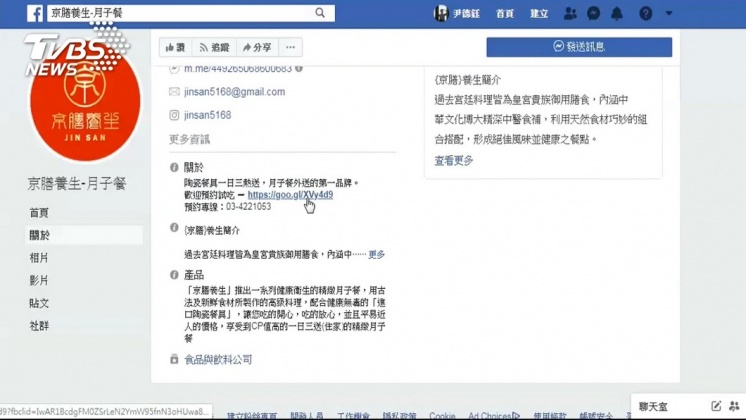The width and height of the screenshot is (746, 420).
Task: Open the friend requests icon
Action: tap(570, 13)
